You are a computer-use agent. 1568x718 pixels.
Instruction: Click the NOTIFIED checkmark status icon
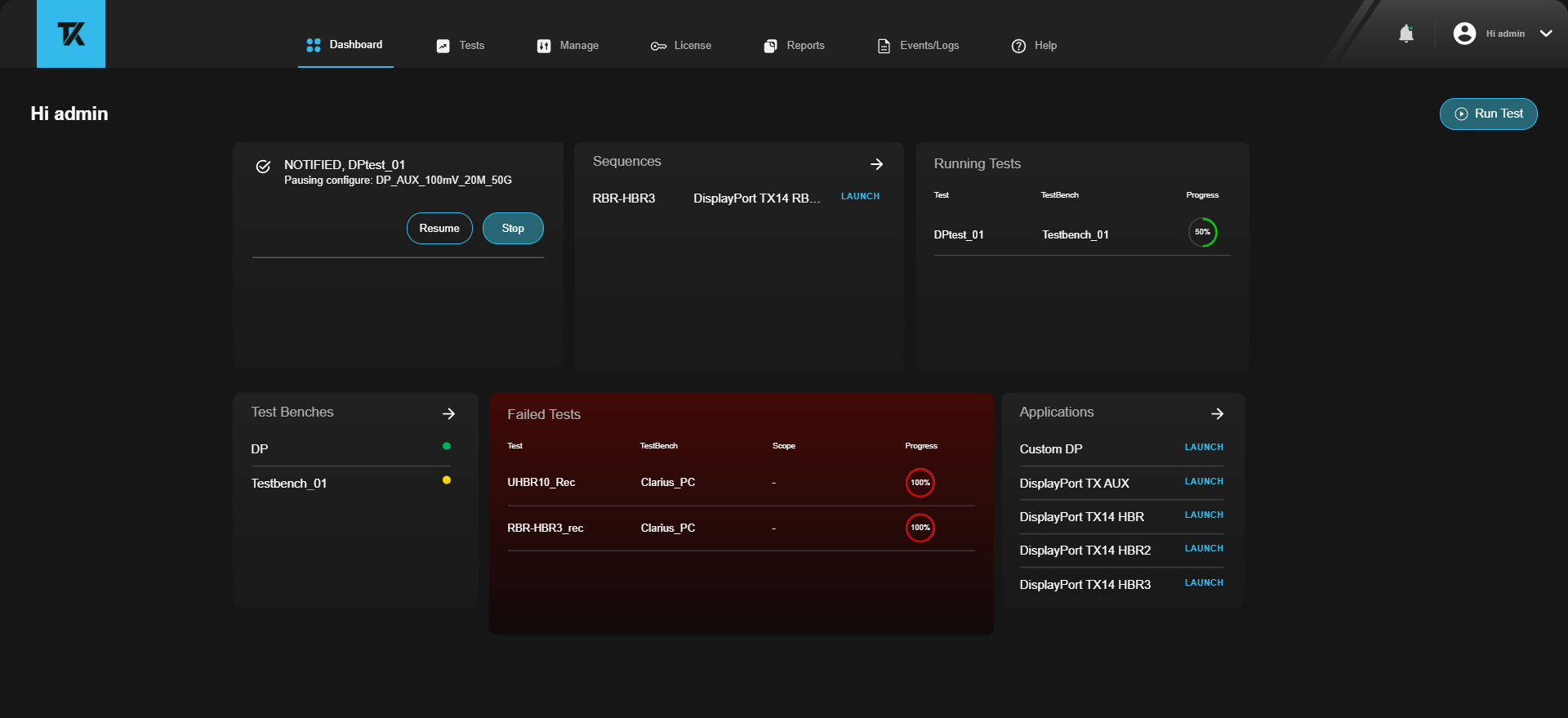coord(263,167)
